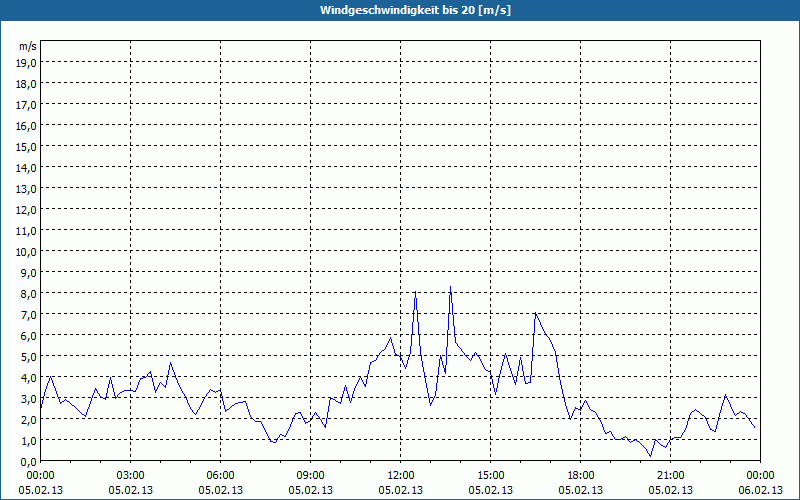Select the 16,0 y-axis label
Viewport: 800px width, 500px height.
point(26,126)
